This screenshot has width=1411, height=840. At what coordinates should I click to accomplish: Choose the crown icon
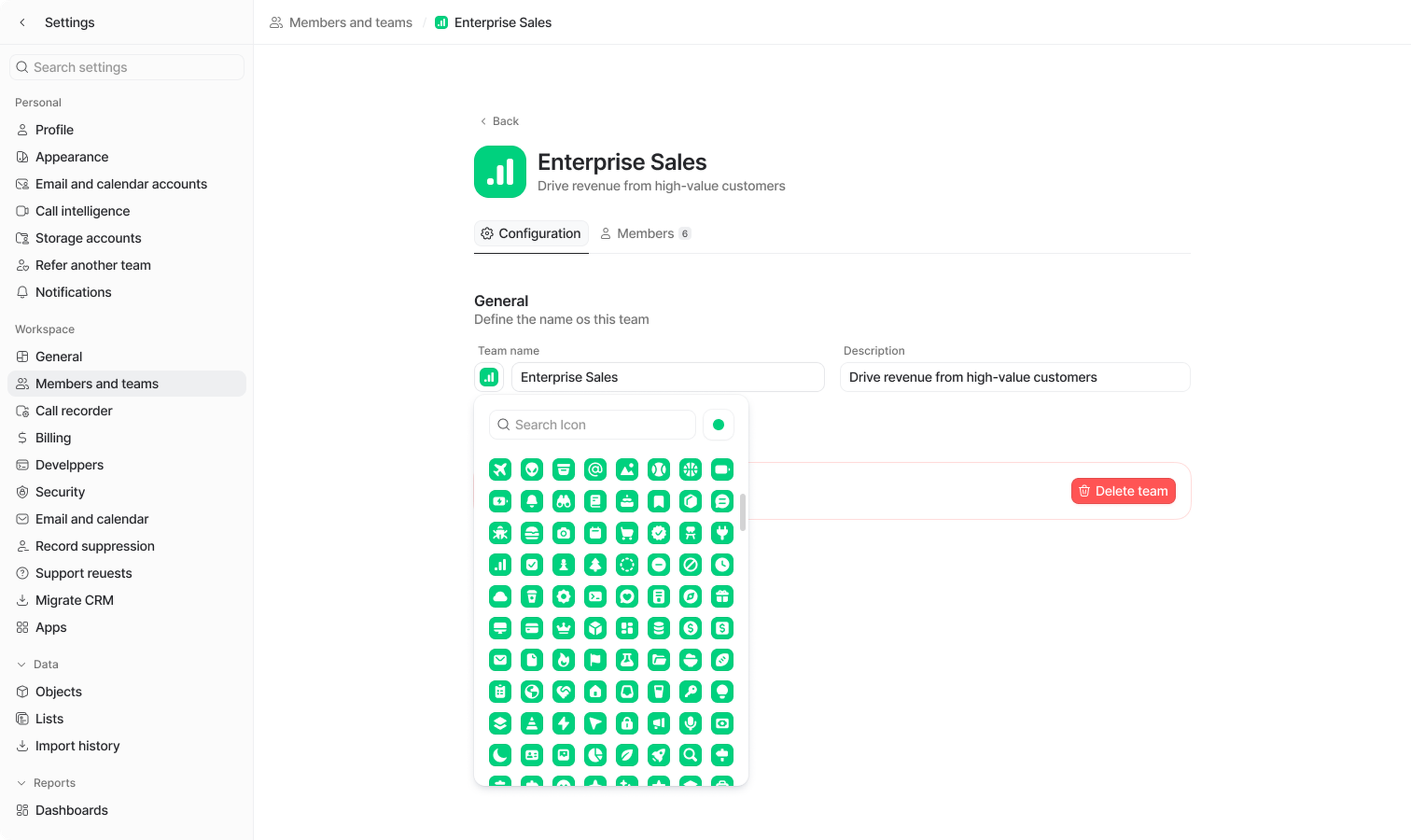[x=563, y=628]
